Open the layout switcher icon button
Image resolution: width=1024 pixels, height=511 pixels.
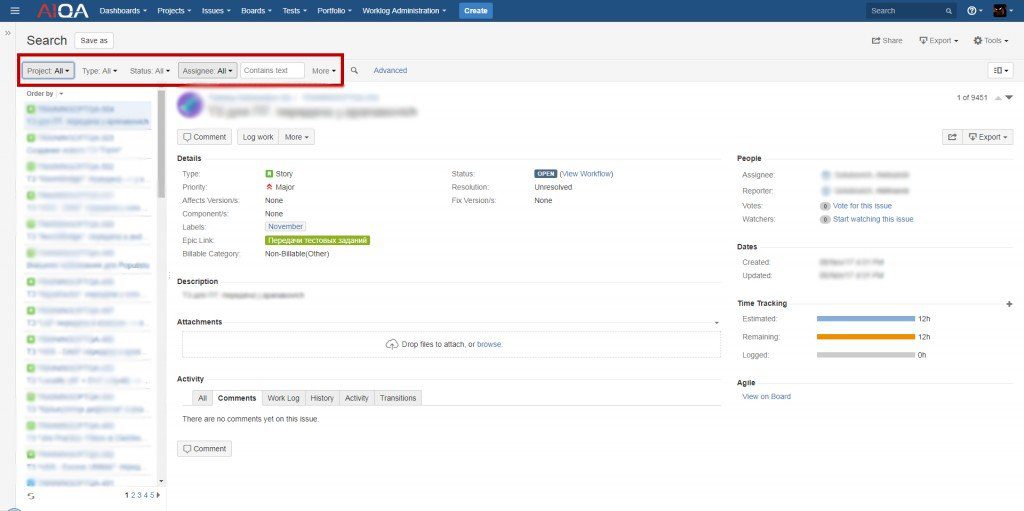point(1000,70)
